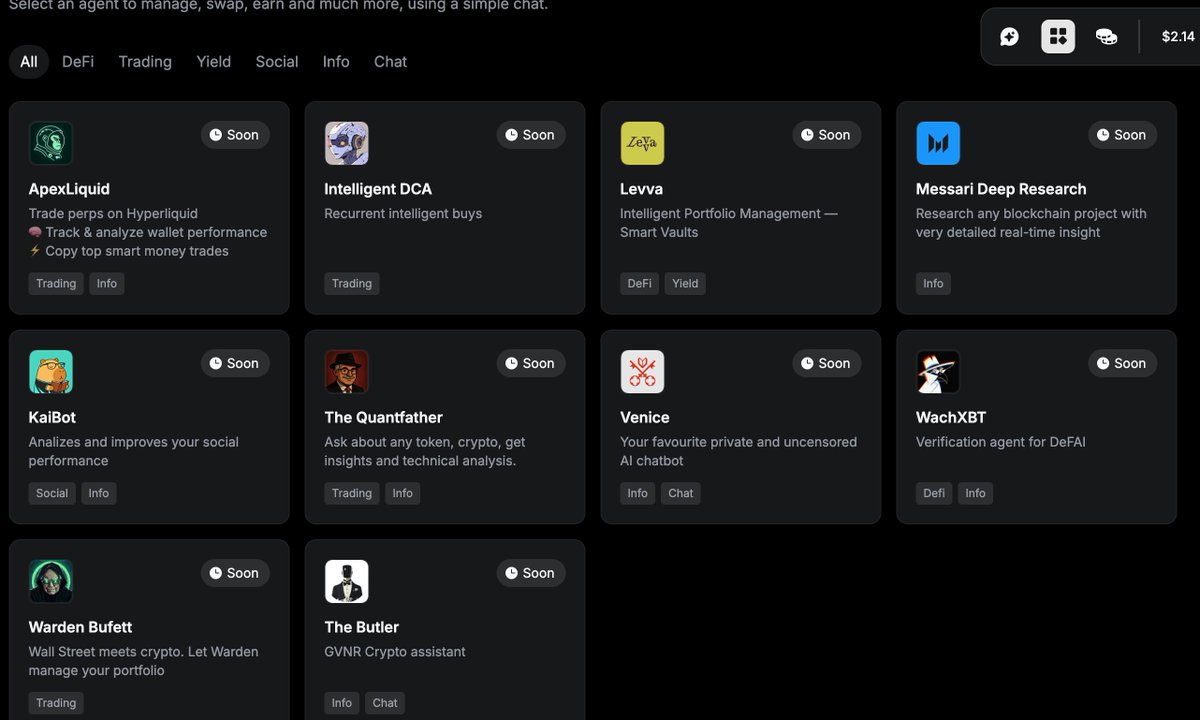Click the Messari Deep Research title
The height and width of the screenshot is (720, 1200).
1001,189
